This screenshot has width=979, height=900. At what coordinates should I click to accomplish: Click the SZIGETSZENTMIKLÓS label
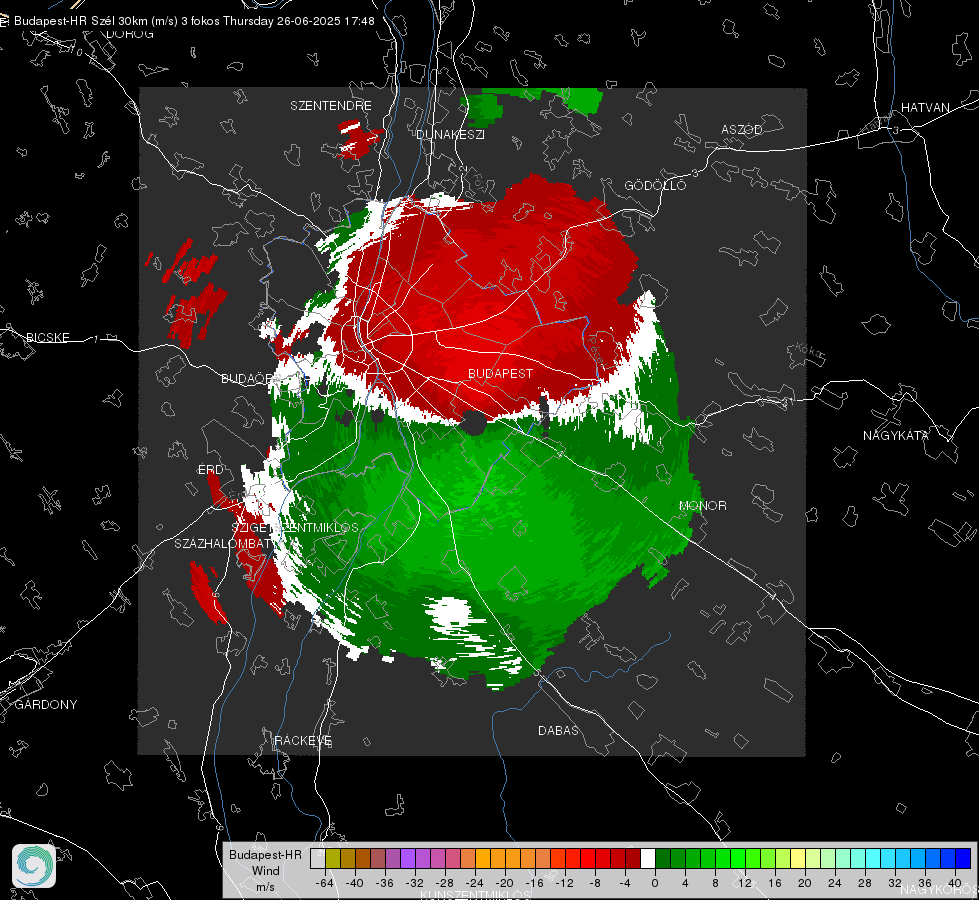(295, 528)
